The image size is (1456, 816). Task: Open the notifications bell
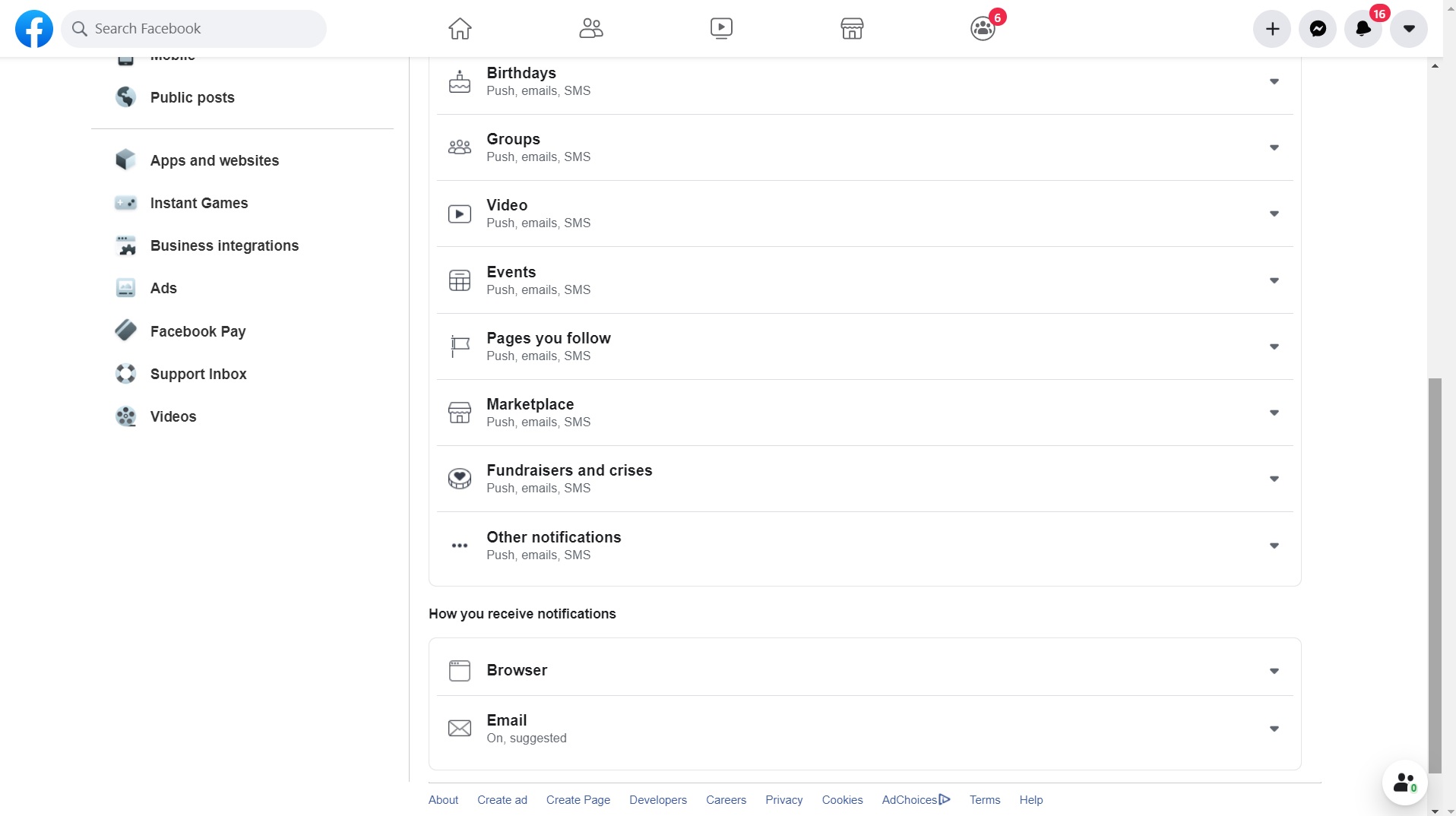point(1363,29)
